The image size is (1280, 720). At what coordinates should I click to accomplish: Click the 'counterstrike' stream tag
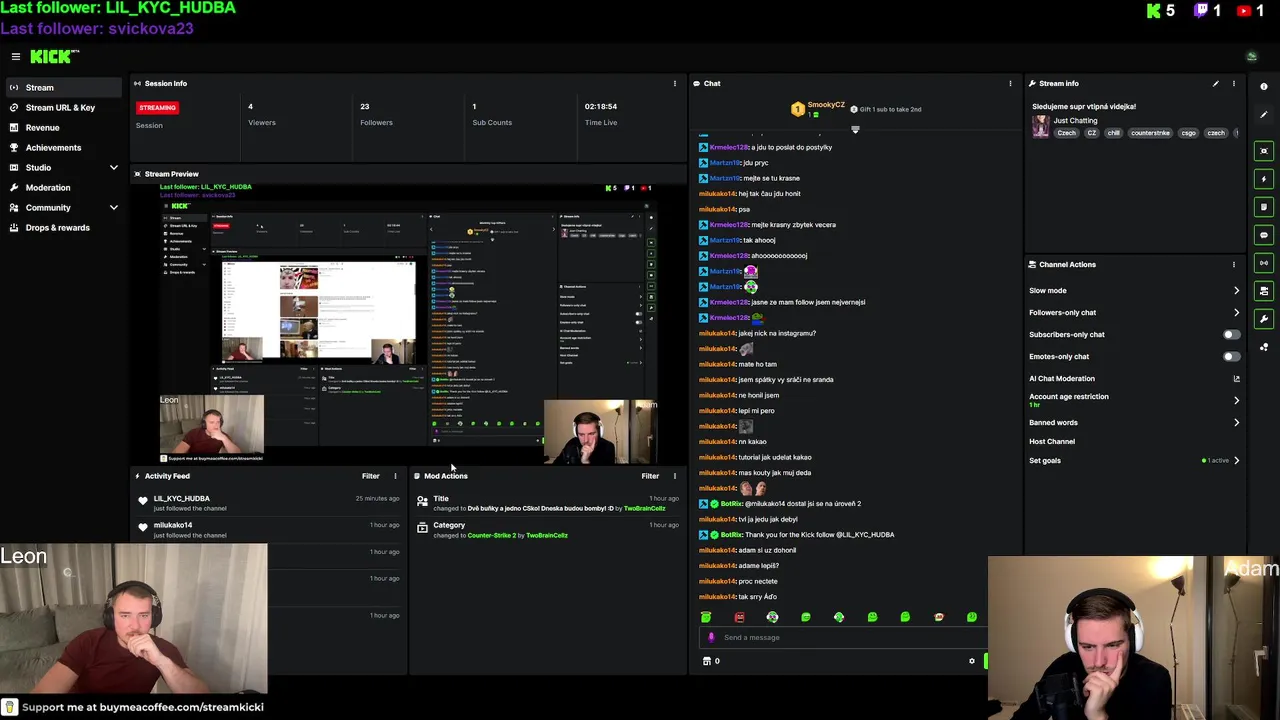[x=1150, y=133]
